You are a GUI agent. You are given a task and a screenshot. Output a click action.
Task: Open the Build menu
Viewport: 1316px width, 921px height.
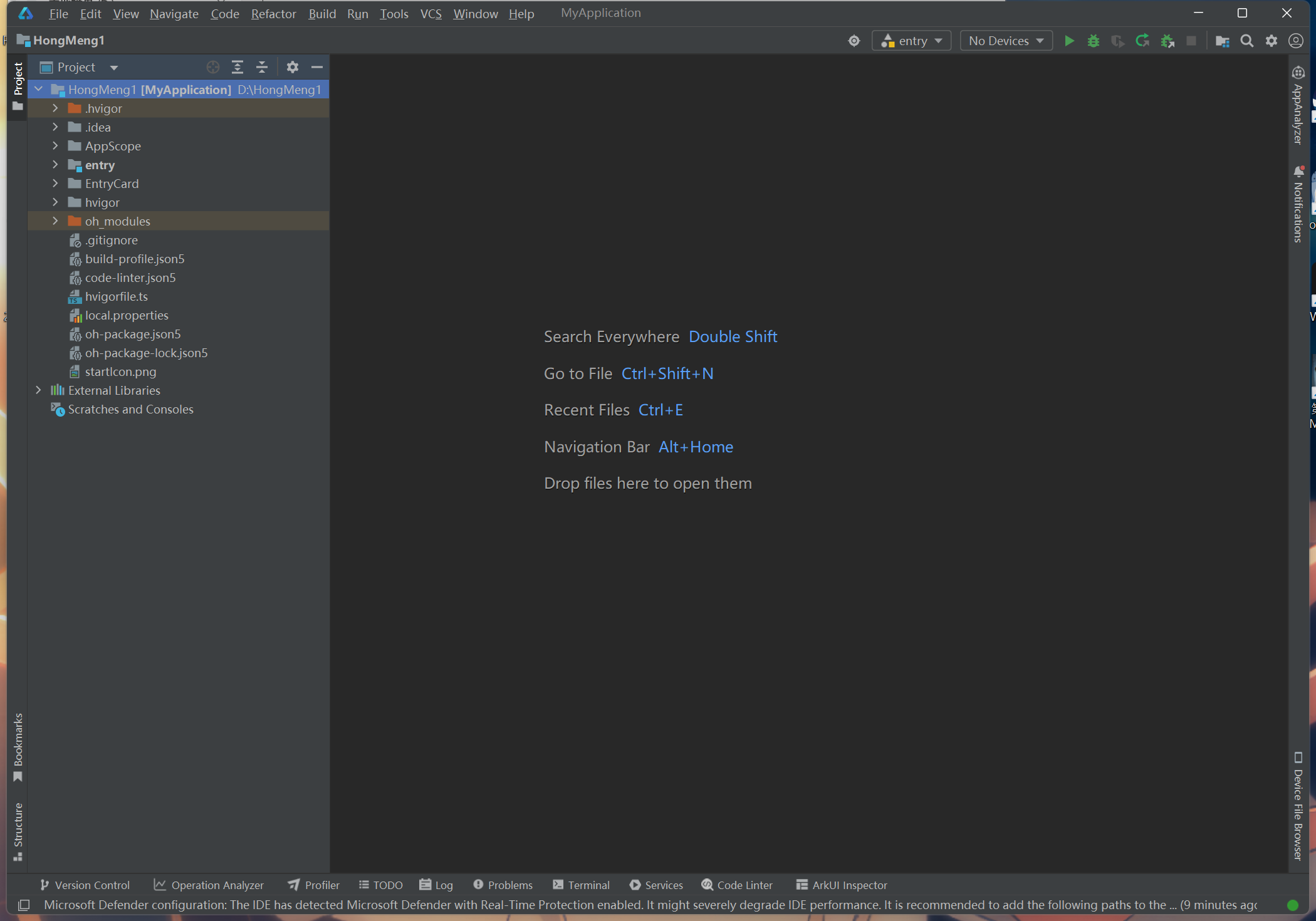click(x=322, y=14)
